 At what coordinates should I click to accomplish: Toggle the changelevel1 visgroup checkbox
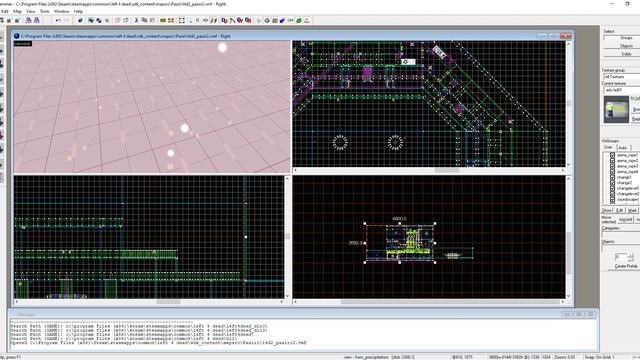tap(612, 188)
